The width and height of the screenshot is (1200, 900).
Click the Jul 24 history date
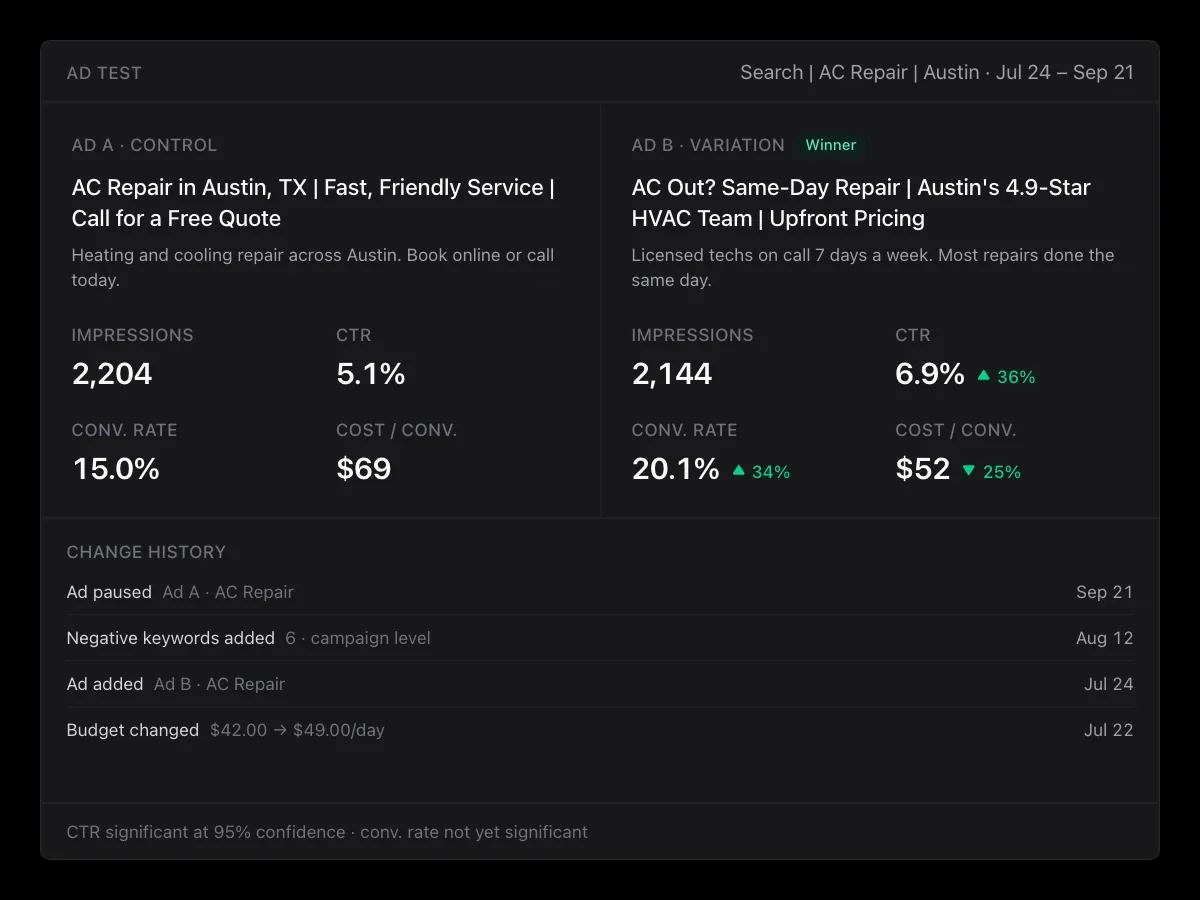click(x=1109, y=684)
